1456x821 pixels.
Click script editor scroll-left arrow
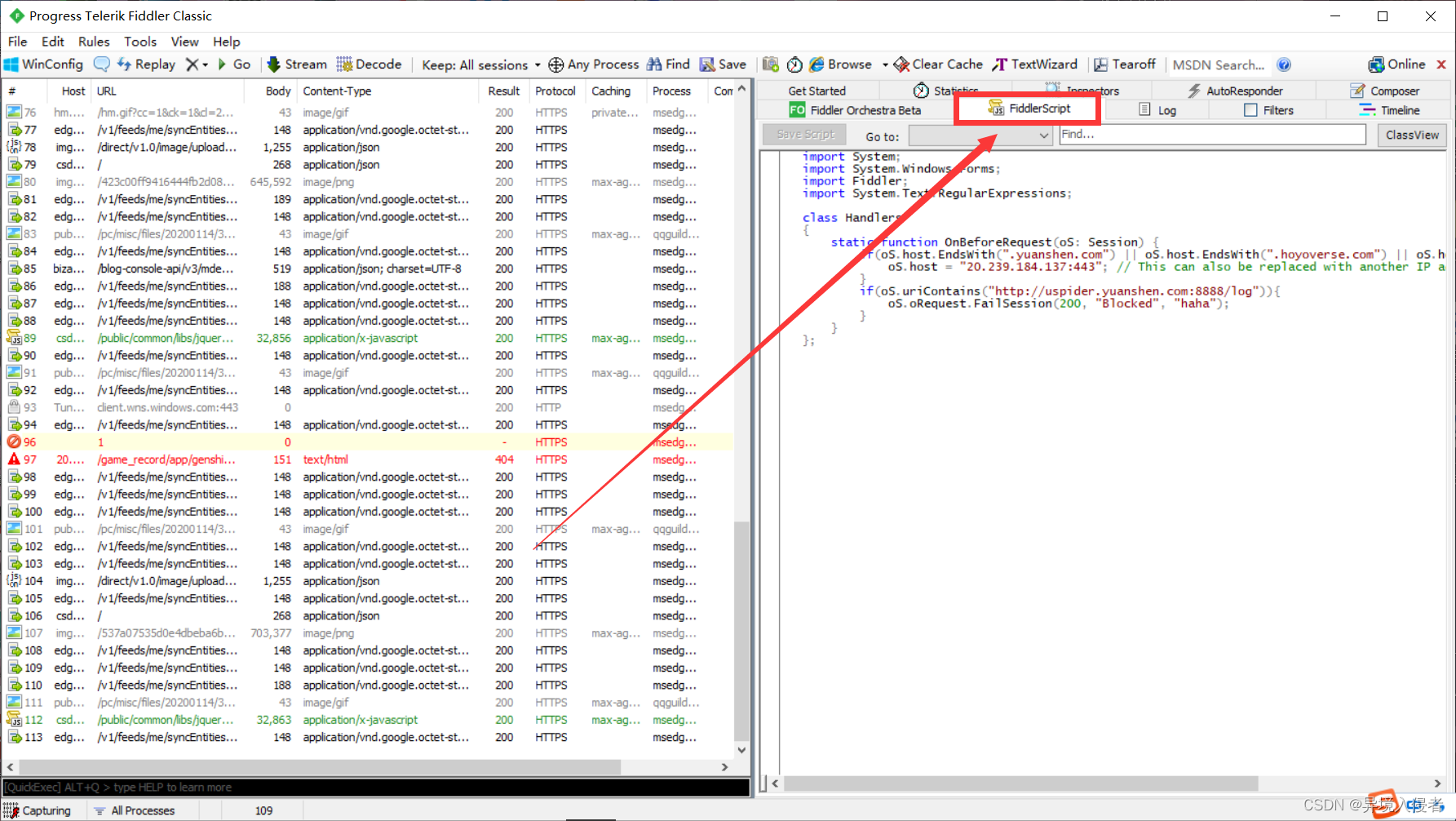point(775,783)
